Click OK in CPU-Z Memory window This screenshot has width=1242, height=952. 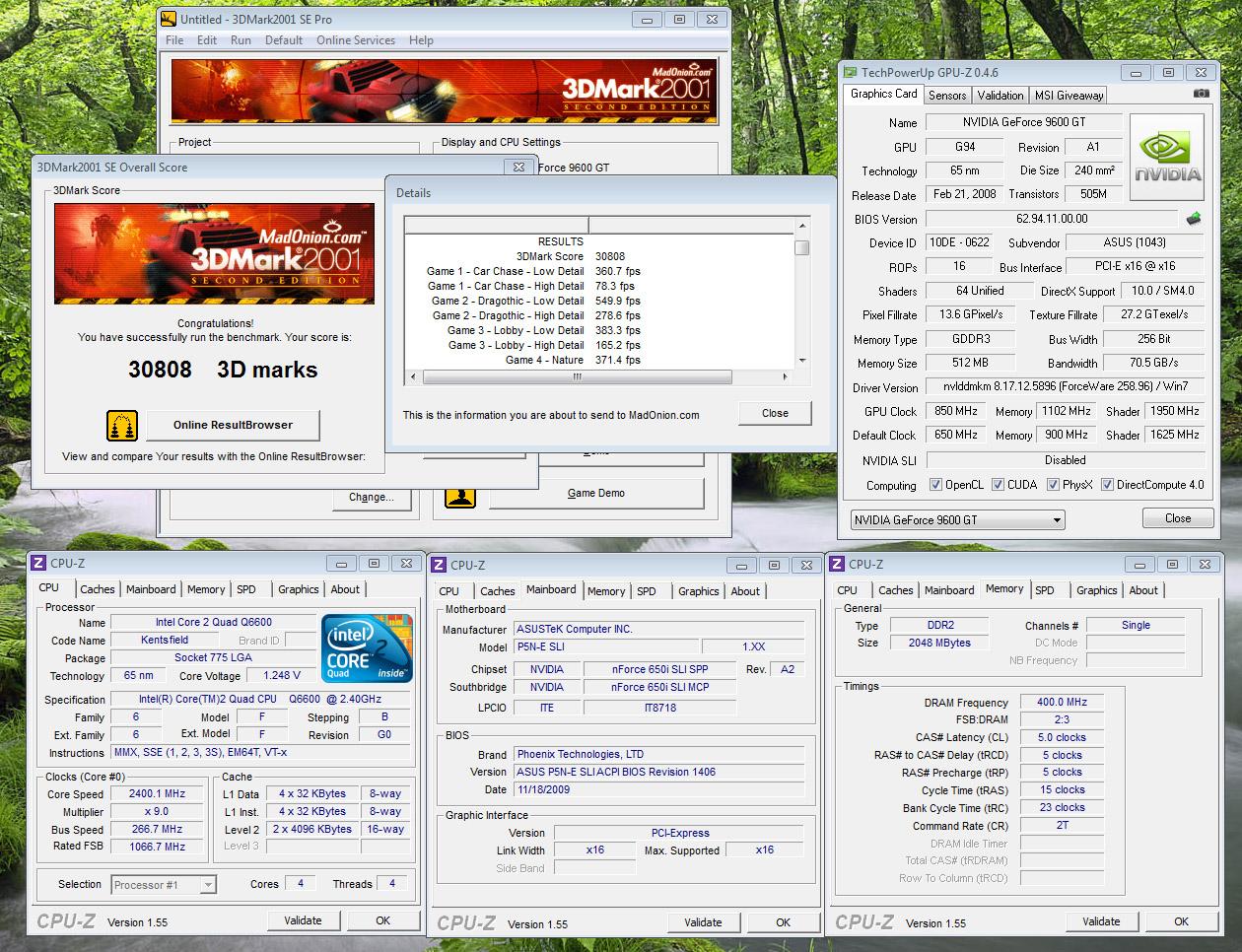pos(1182,921)
